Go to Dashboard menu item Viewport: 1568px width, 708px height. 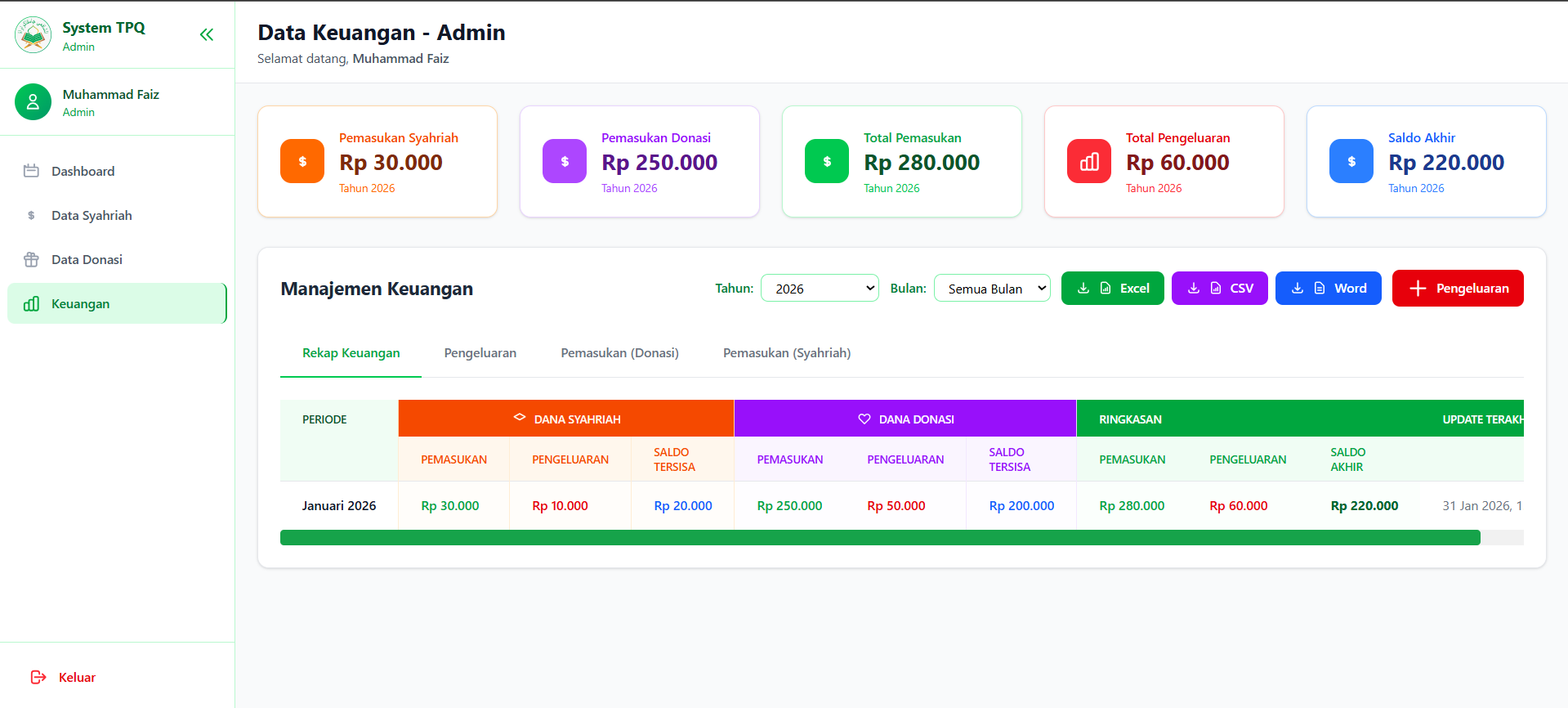tap(117, 171)
